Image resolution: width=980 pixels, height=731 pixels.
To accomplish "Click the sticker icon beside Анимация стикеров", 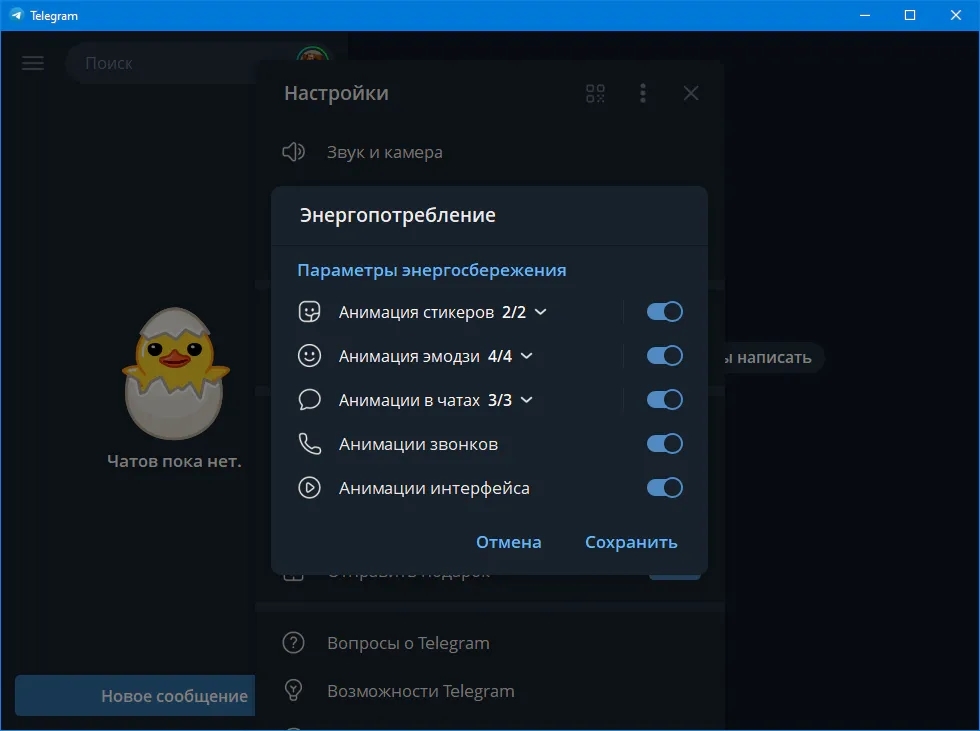I will coord(309,312).
